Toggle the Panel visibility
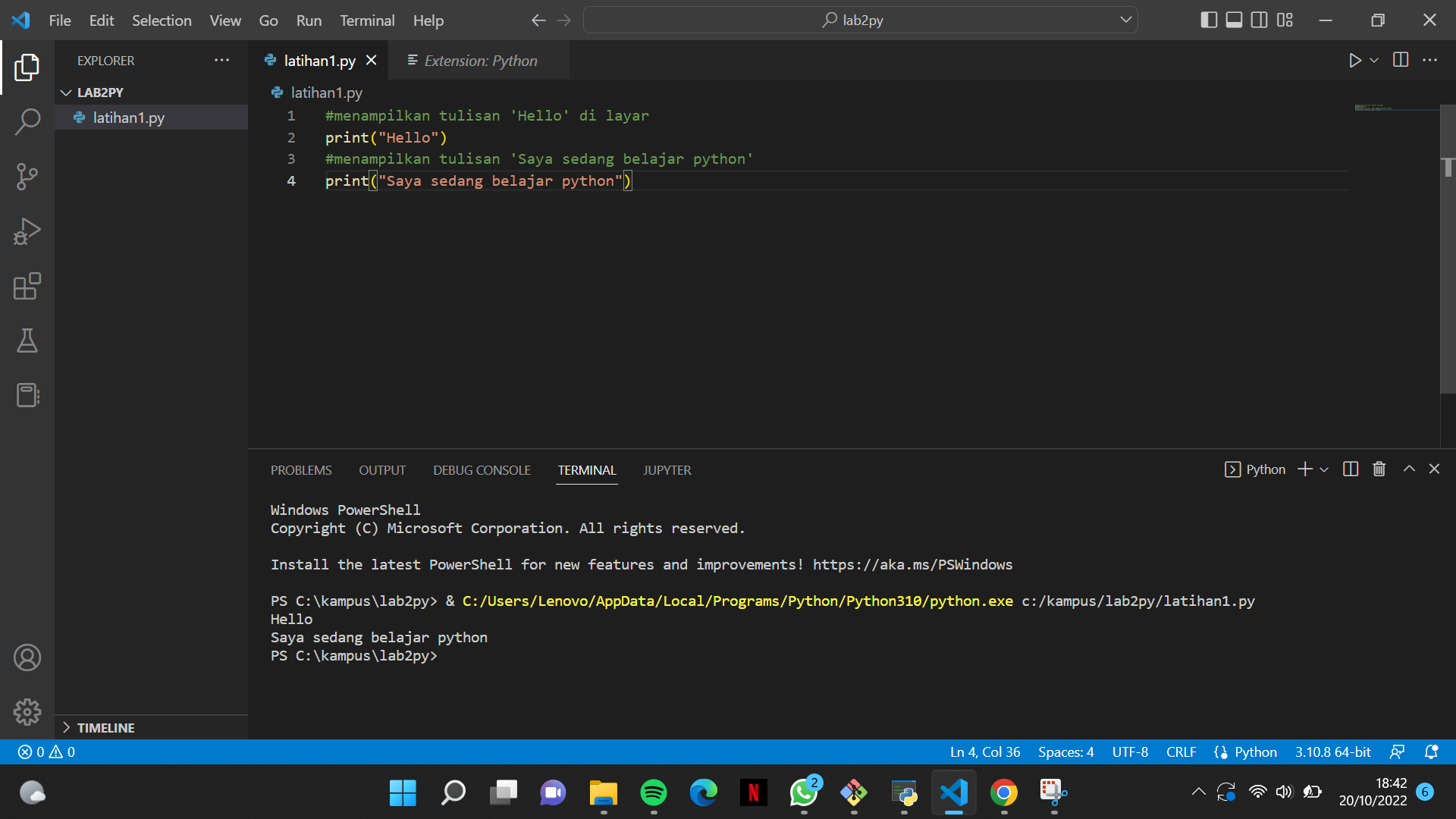Viewport: 1456px width, 819px height. pos(1234,20)
